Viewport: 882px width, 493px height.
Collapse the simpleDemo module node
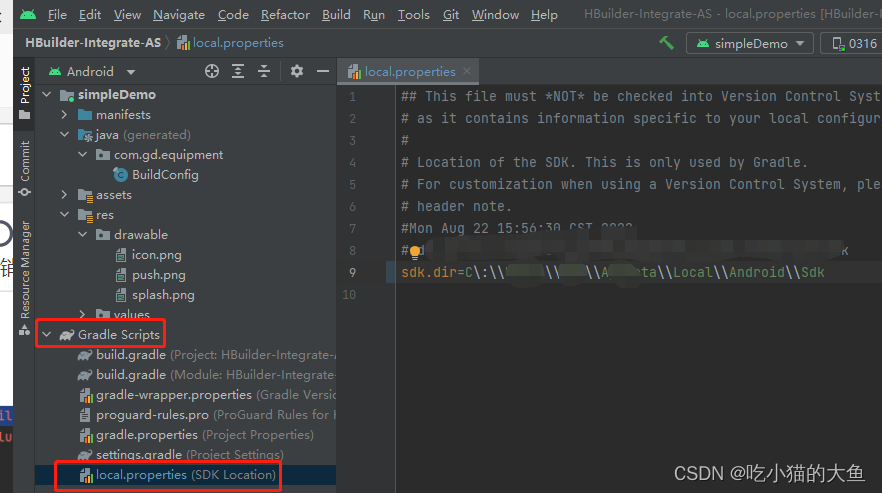coord(47,95)
